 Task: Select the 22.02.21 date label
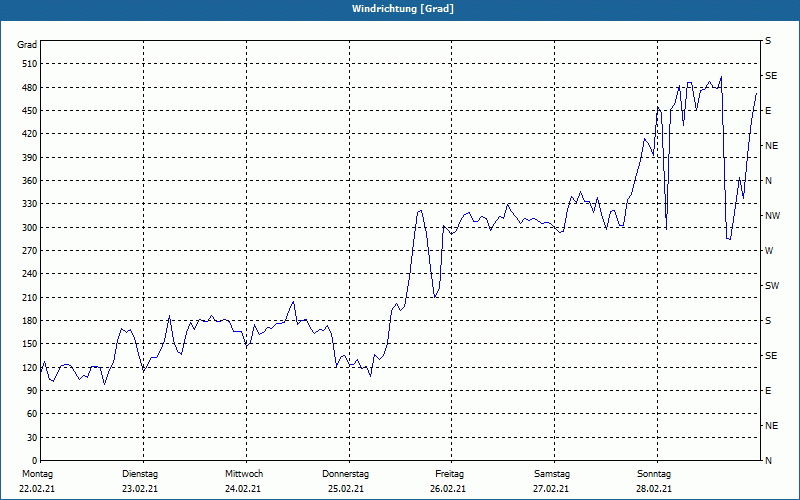[37, 489]
